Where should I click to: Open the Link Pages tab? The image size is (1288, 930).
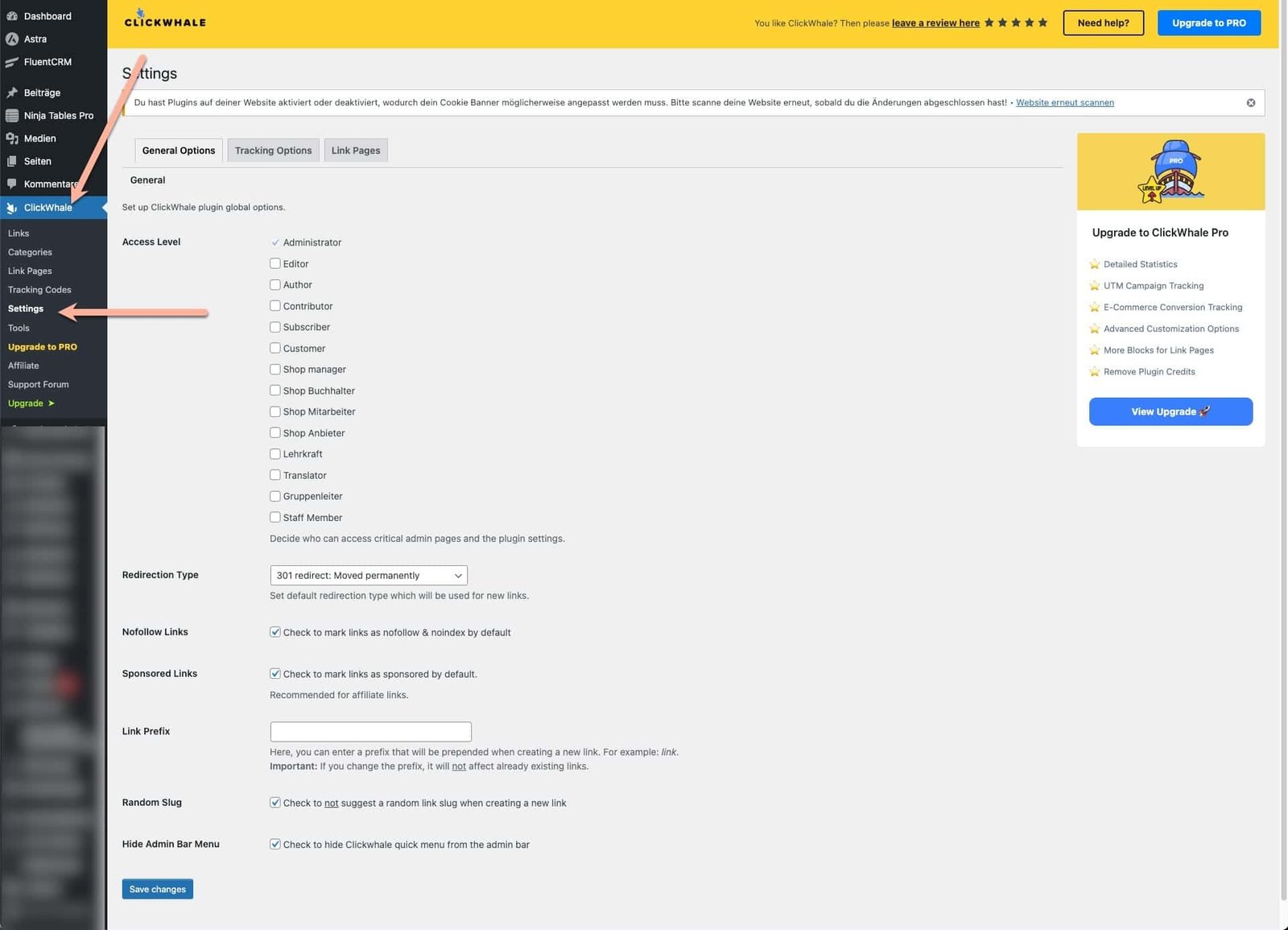(356, 151)
